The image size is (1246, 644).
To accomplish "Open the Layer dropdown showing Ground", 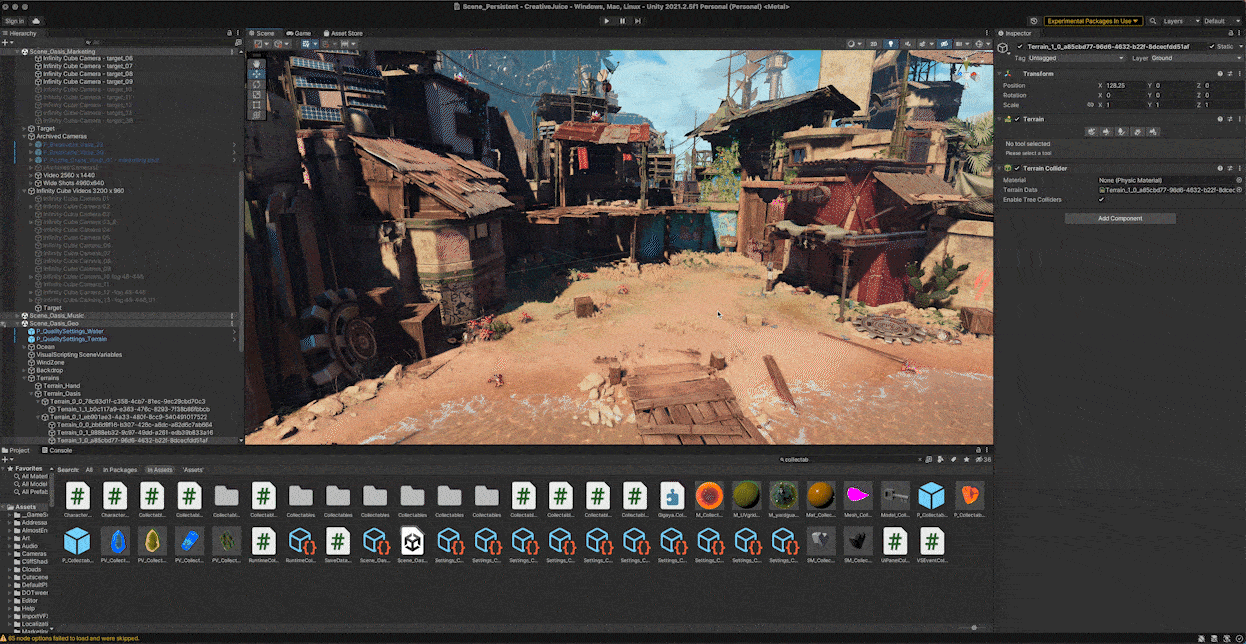I will [x=1196, y=58].
